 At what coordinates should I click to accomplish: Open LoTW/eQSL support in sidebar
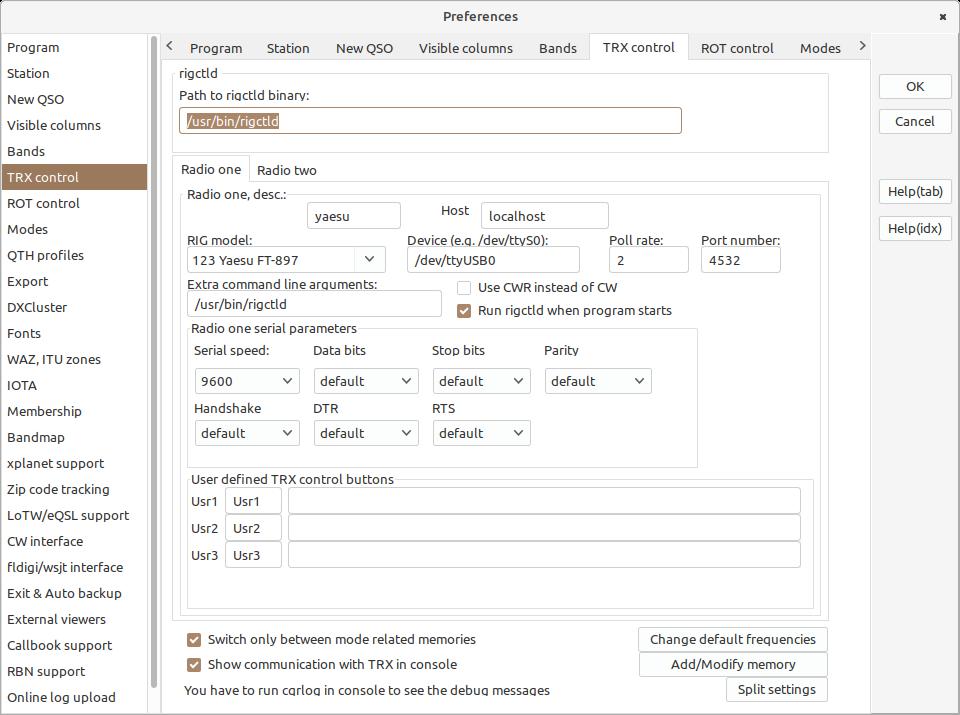point(74,515)
